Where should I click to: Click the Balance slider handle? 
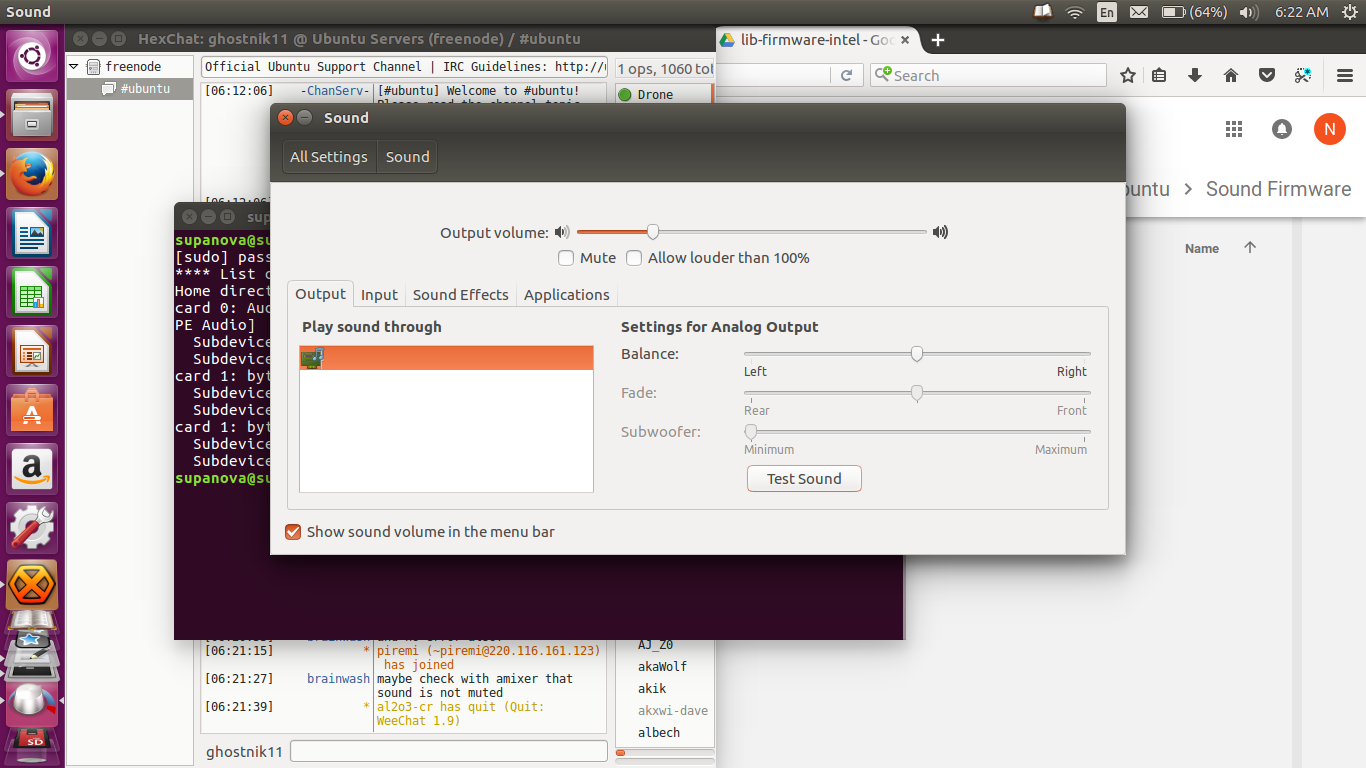(x=917, y=354)
